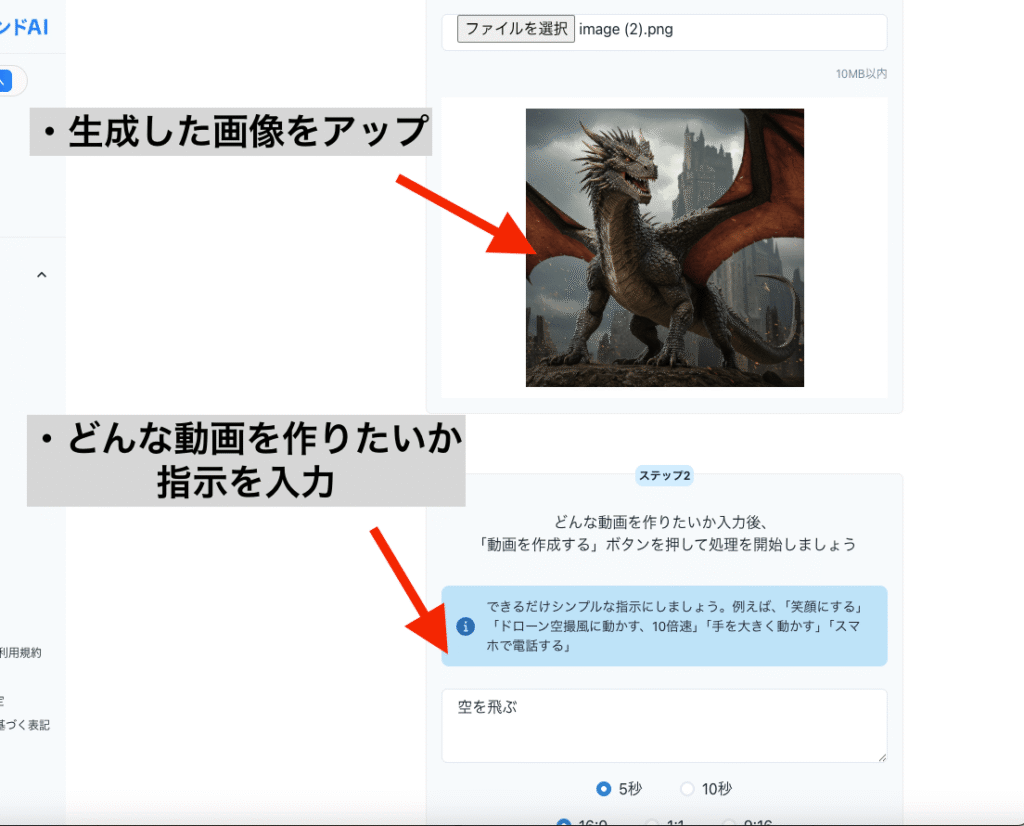Click the 10MB以内 size limit note
Viewport: 1024px width, 826px height.
coord(861,74)
